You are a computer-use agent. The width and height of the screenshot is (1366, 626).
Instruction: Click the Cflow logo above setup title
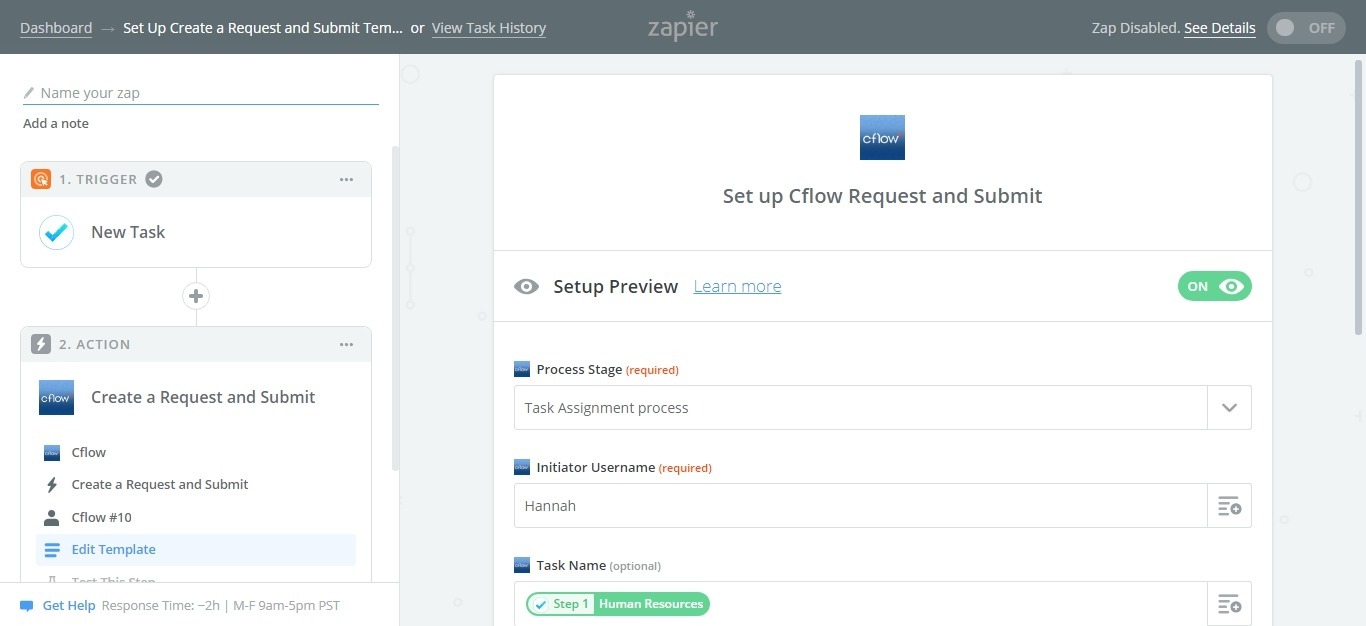(882, 137)
